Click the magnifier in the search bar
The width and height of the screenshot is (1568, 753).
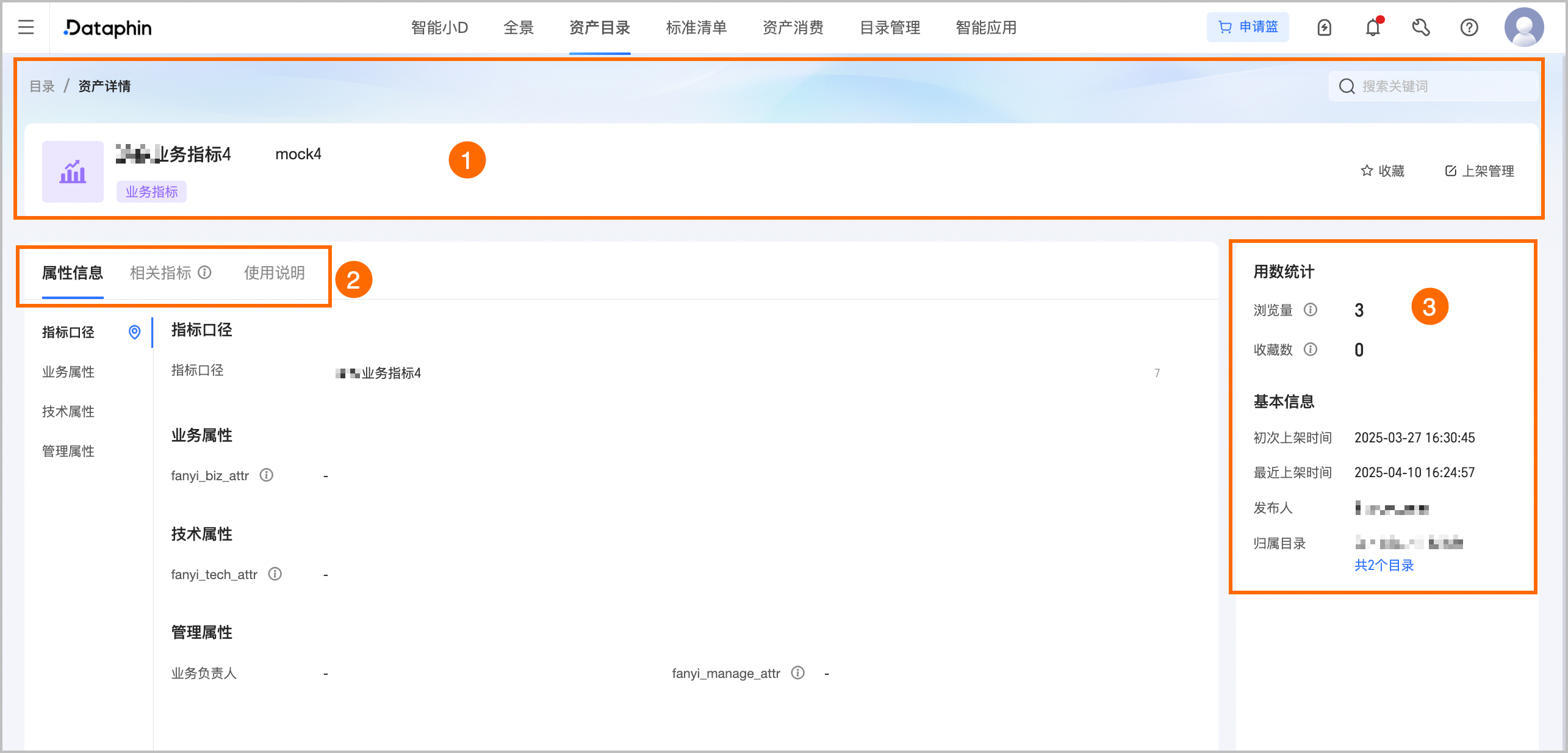tap(1346, 86)
